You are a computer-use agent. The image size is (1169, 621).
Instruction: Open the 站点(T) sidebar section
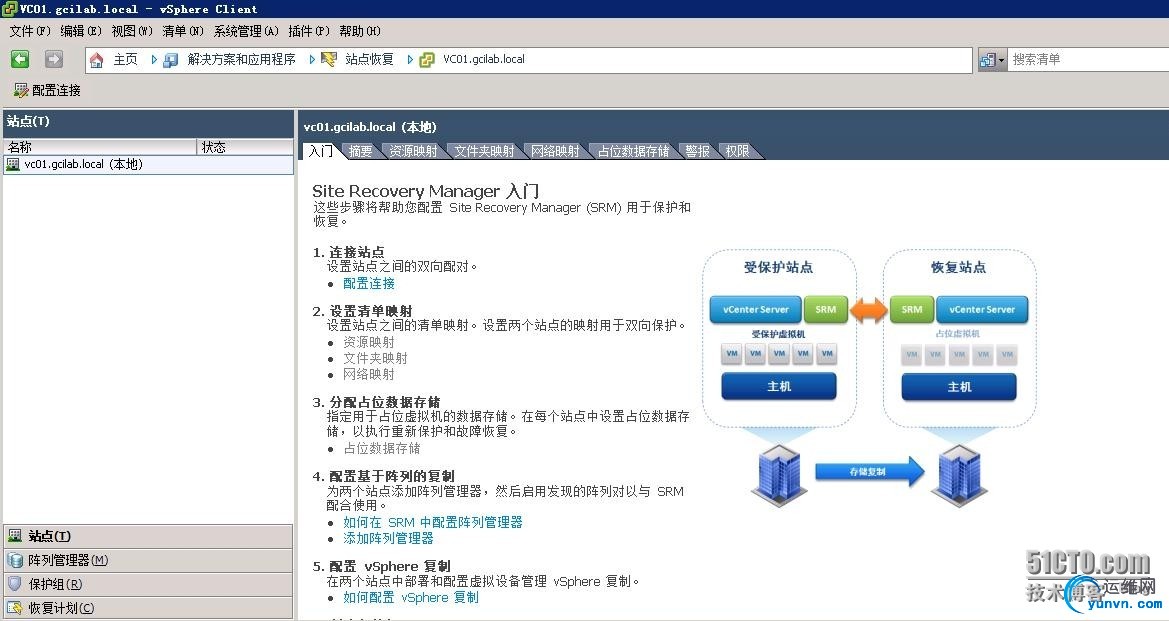pyautogui.click(x=148, y=536)
